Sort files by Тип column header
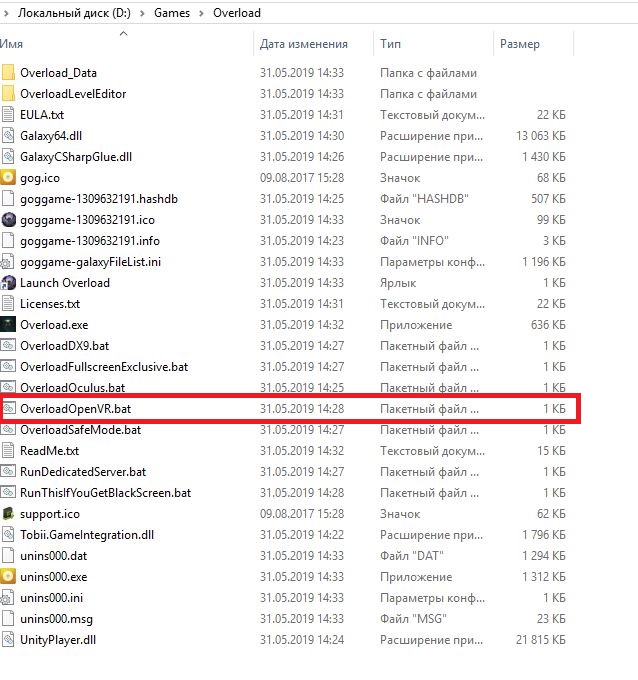 click(x=390, y=44)
